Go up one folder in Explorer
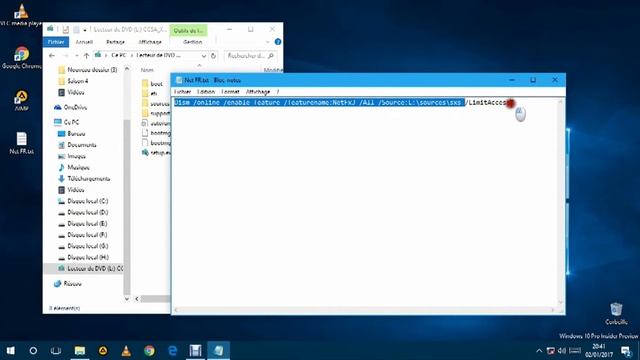640x360 pixels. [x=86, y=56]
